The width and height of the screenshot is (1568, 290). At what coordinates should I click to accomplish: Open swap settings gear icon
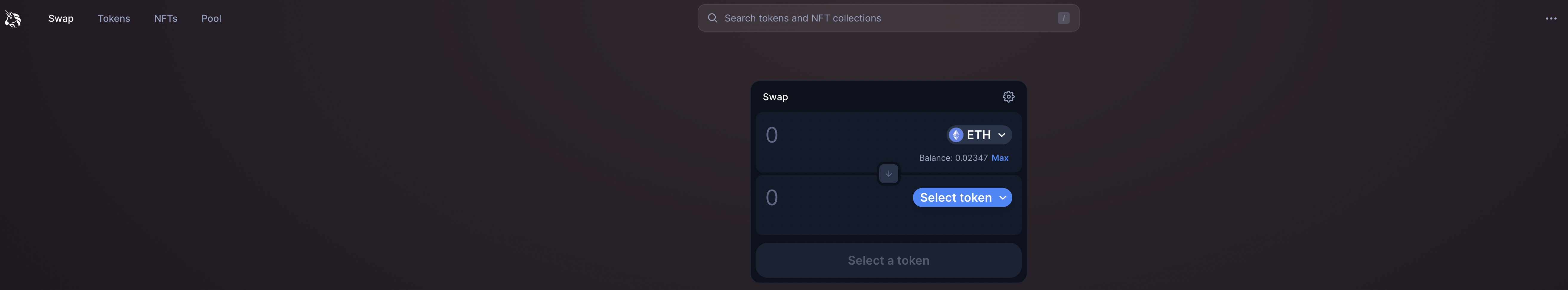1008,97
